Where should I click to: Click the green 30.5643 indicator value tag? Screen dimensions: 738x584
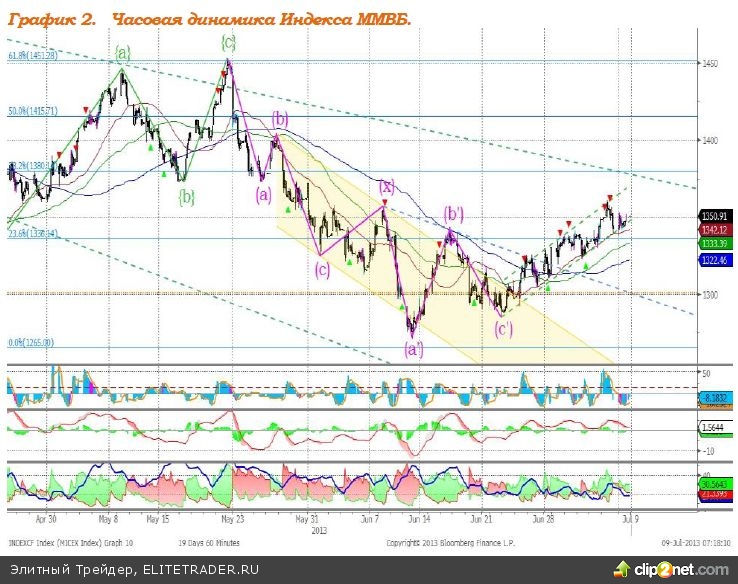click(x=715, y=485)
